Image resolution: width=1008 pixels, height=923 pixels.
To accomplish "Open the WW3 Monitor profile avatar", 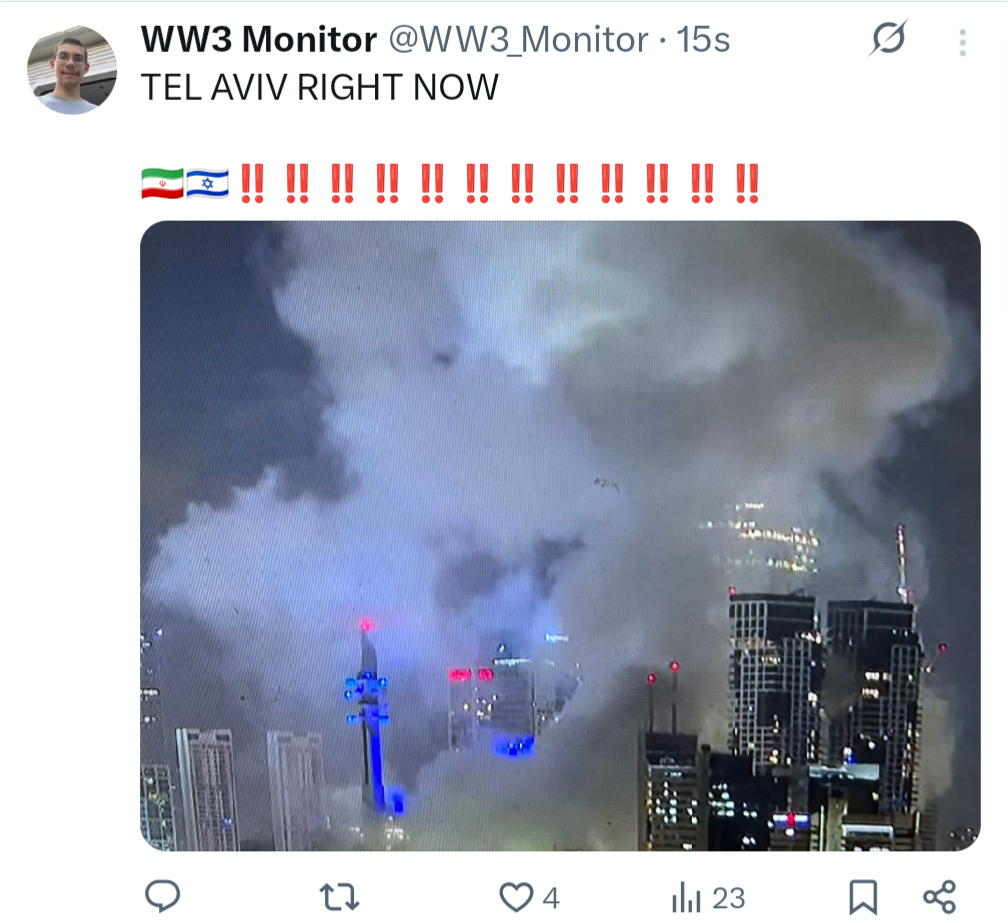I will click(72, 70).
